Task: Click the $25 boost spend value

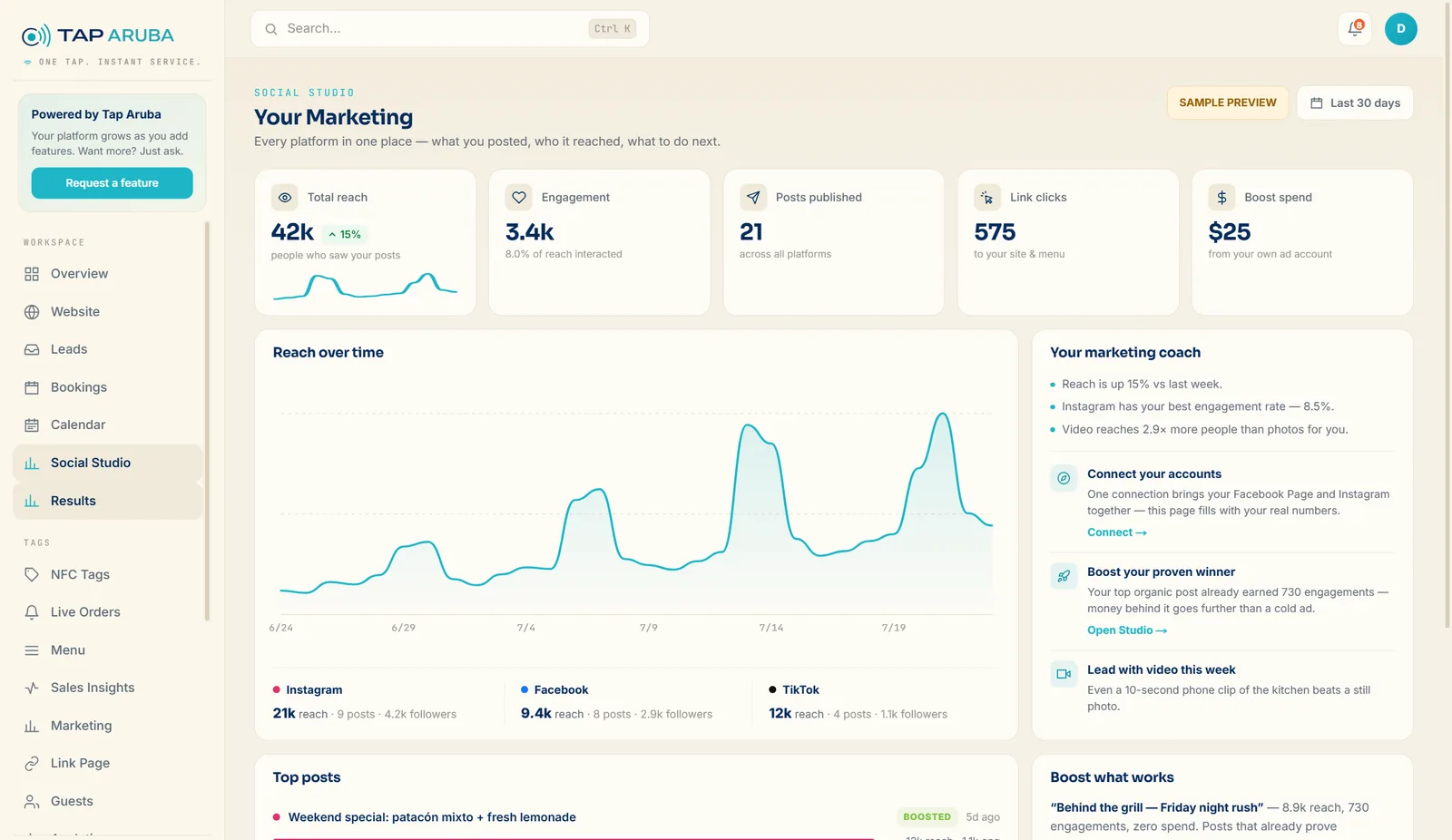Action: click(x=1229, y=232)
